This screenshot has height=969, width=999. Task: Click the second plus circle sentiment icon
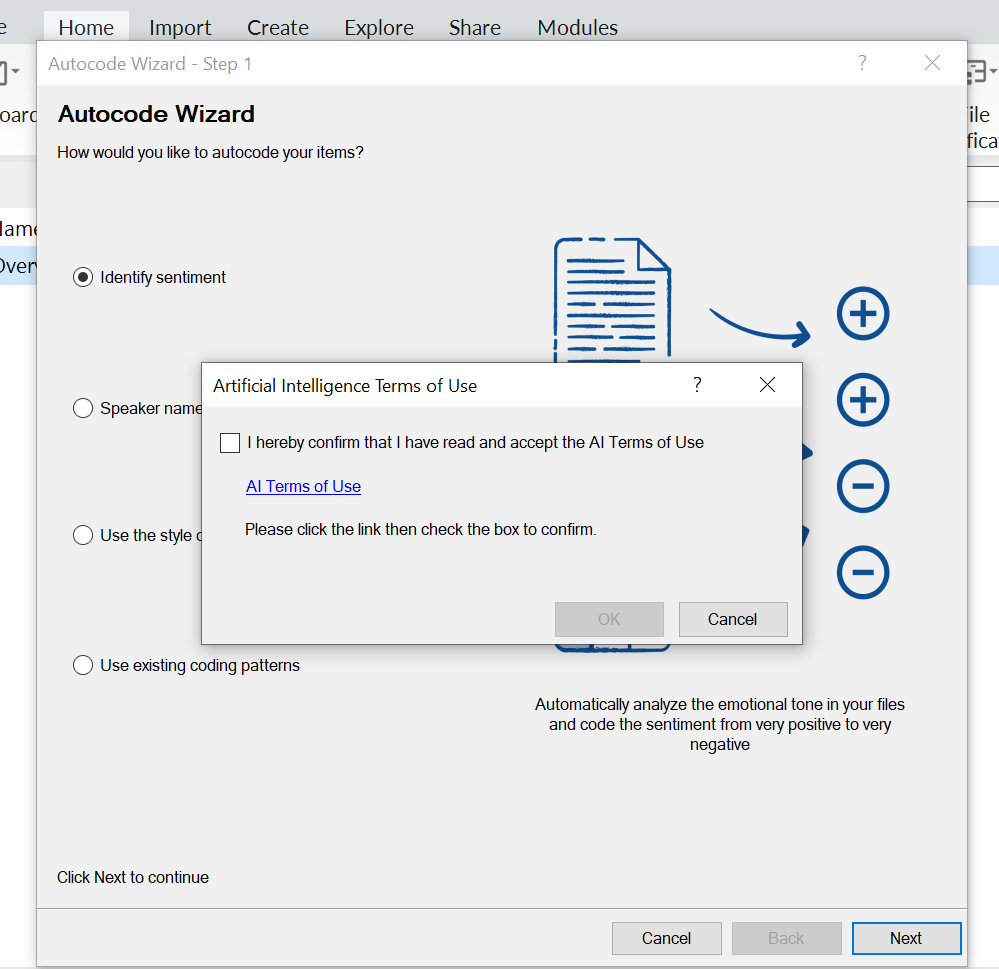click(x=862, y=400)
